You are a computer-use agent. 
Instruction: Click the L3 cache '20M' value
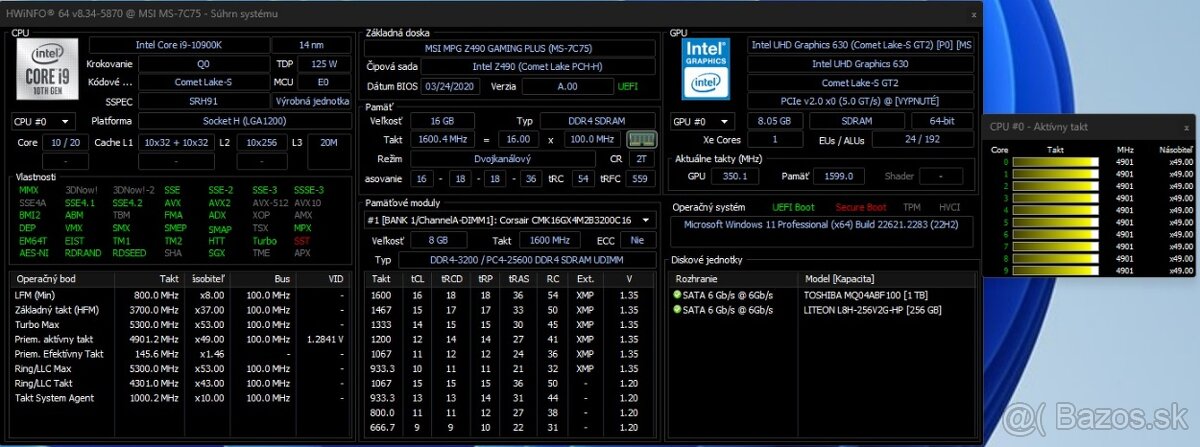pyautogui.click(x=329, y=143)
